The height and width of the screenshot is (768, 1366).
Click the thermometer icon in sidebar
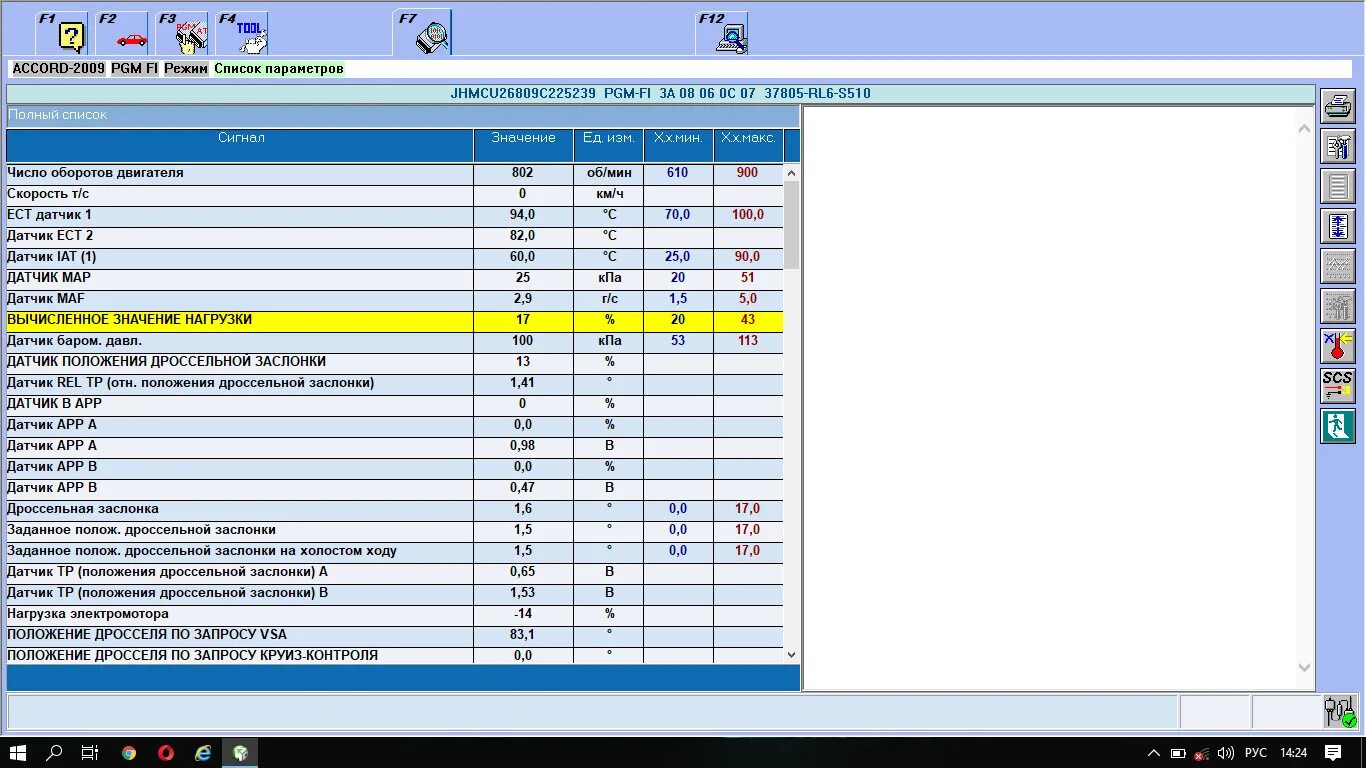1338,345
